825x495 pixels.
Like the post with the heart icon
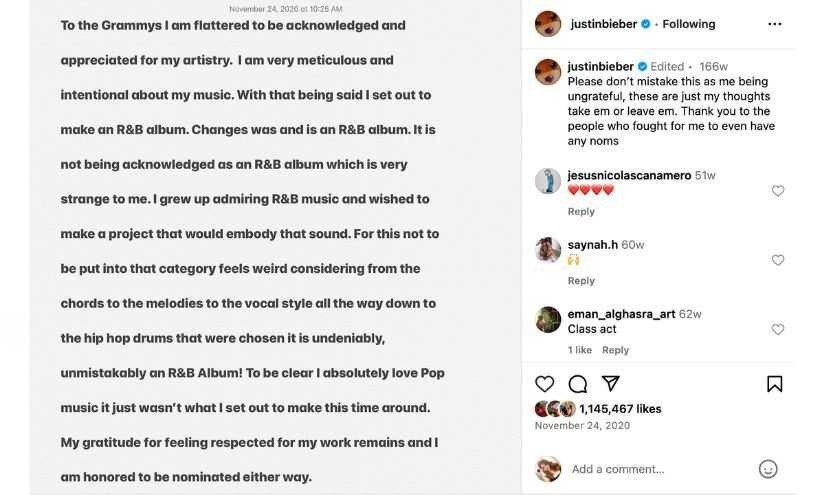pos(545,384)
